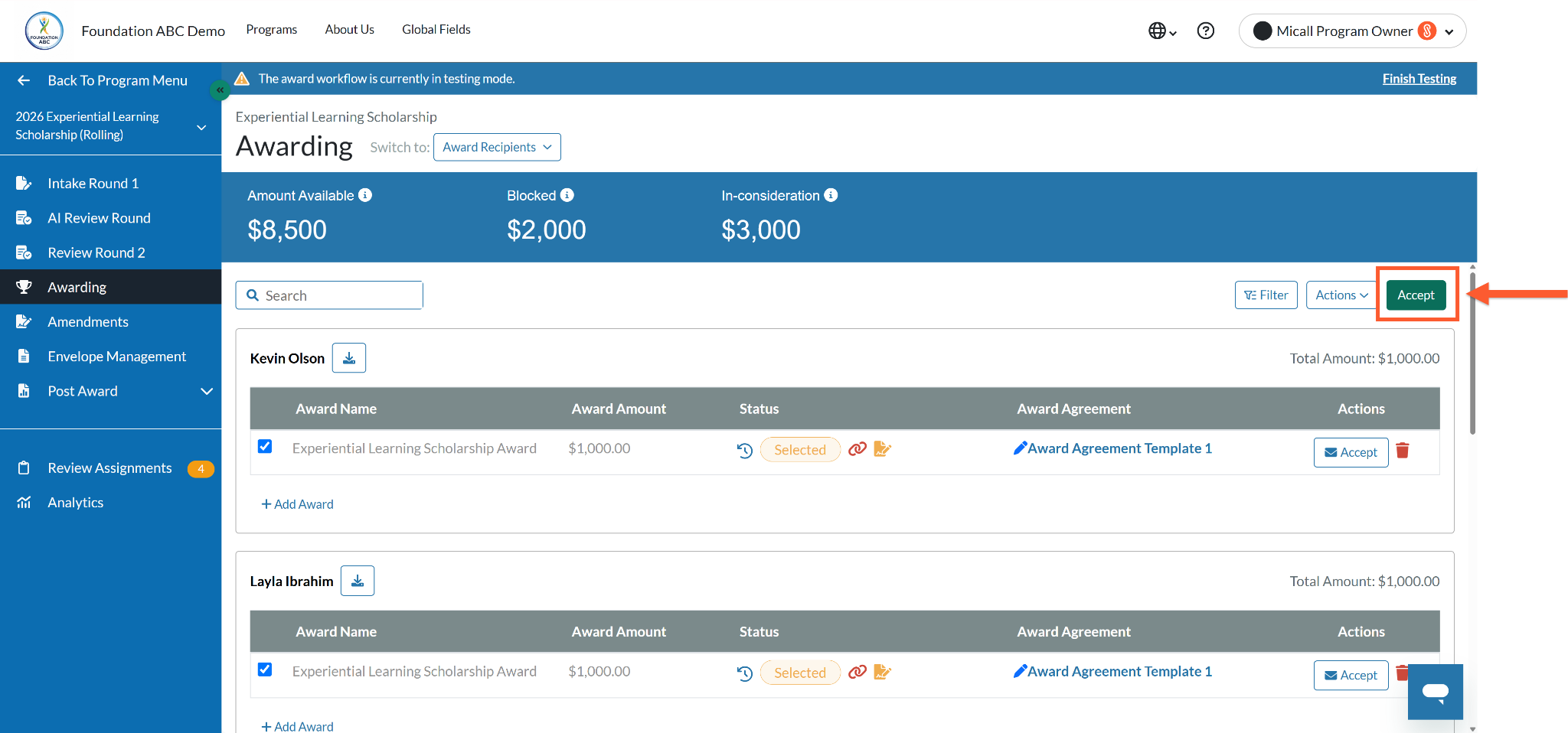View history for Layla Ibrahim's award status
This screenshot has height=733, width=1568.
[x=745, y=673]
